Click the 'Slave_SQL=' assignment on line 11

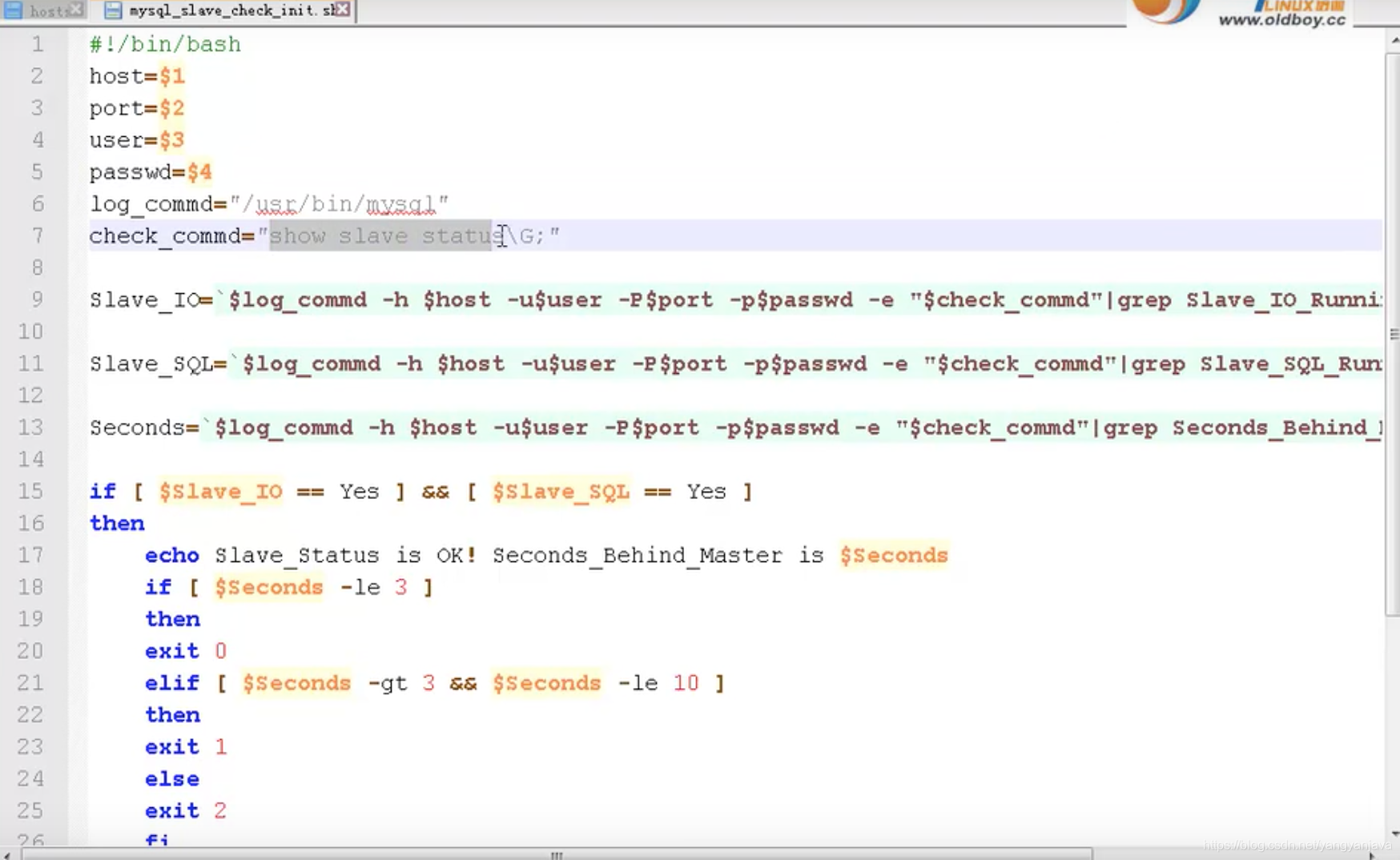coord(158,364)
